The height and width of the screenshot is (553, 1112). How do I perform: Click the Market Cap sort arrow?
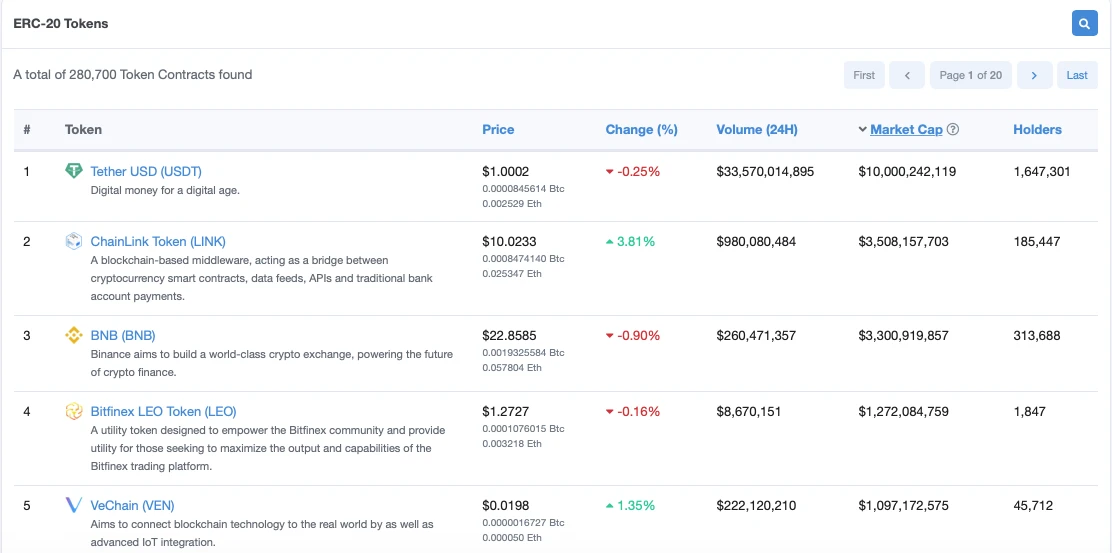862,130
